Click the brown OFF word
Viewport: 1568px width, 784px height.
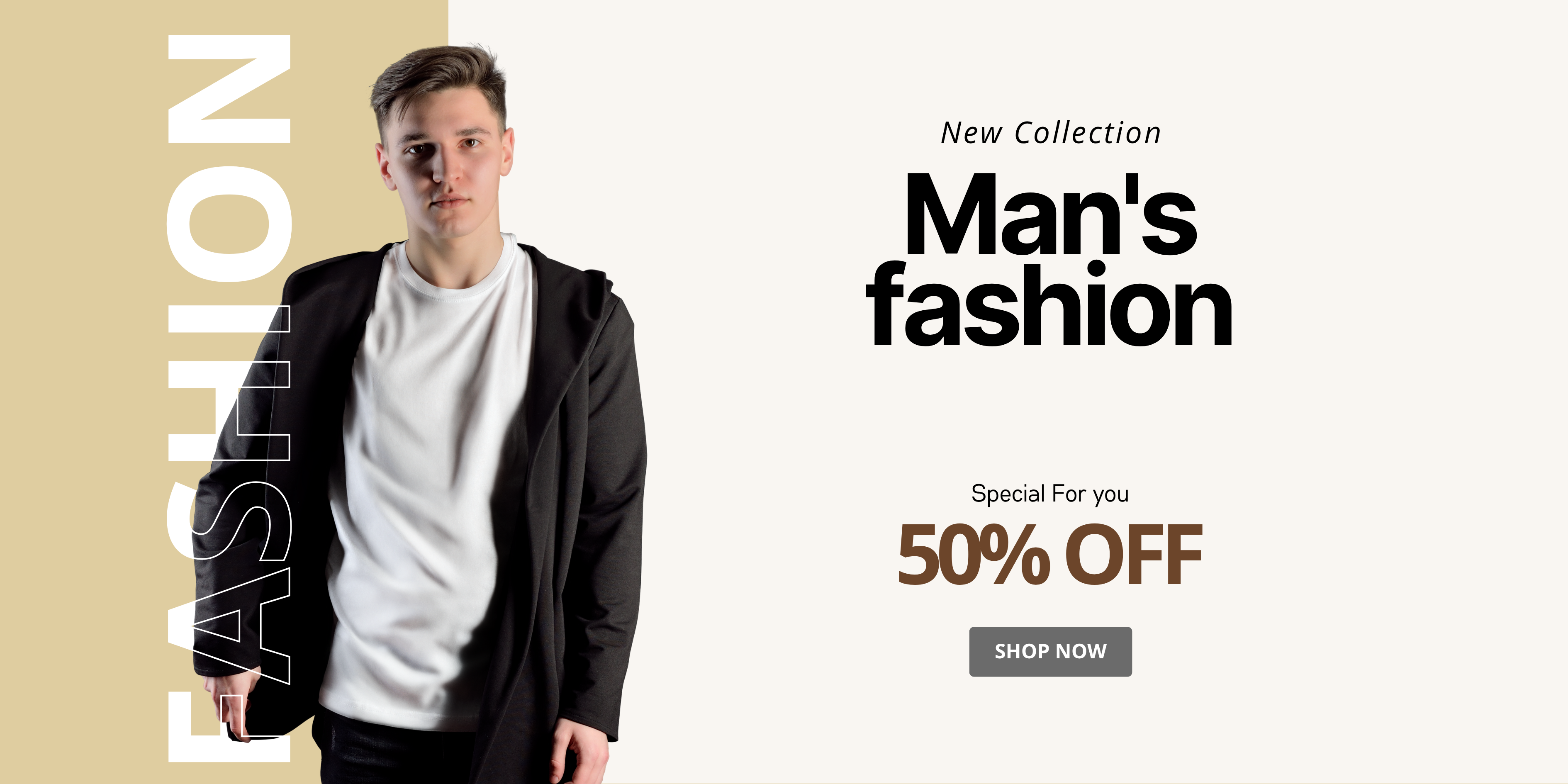pyautogui.click(x=1133, y=555)
